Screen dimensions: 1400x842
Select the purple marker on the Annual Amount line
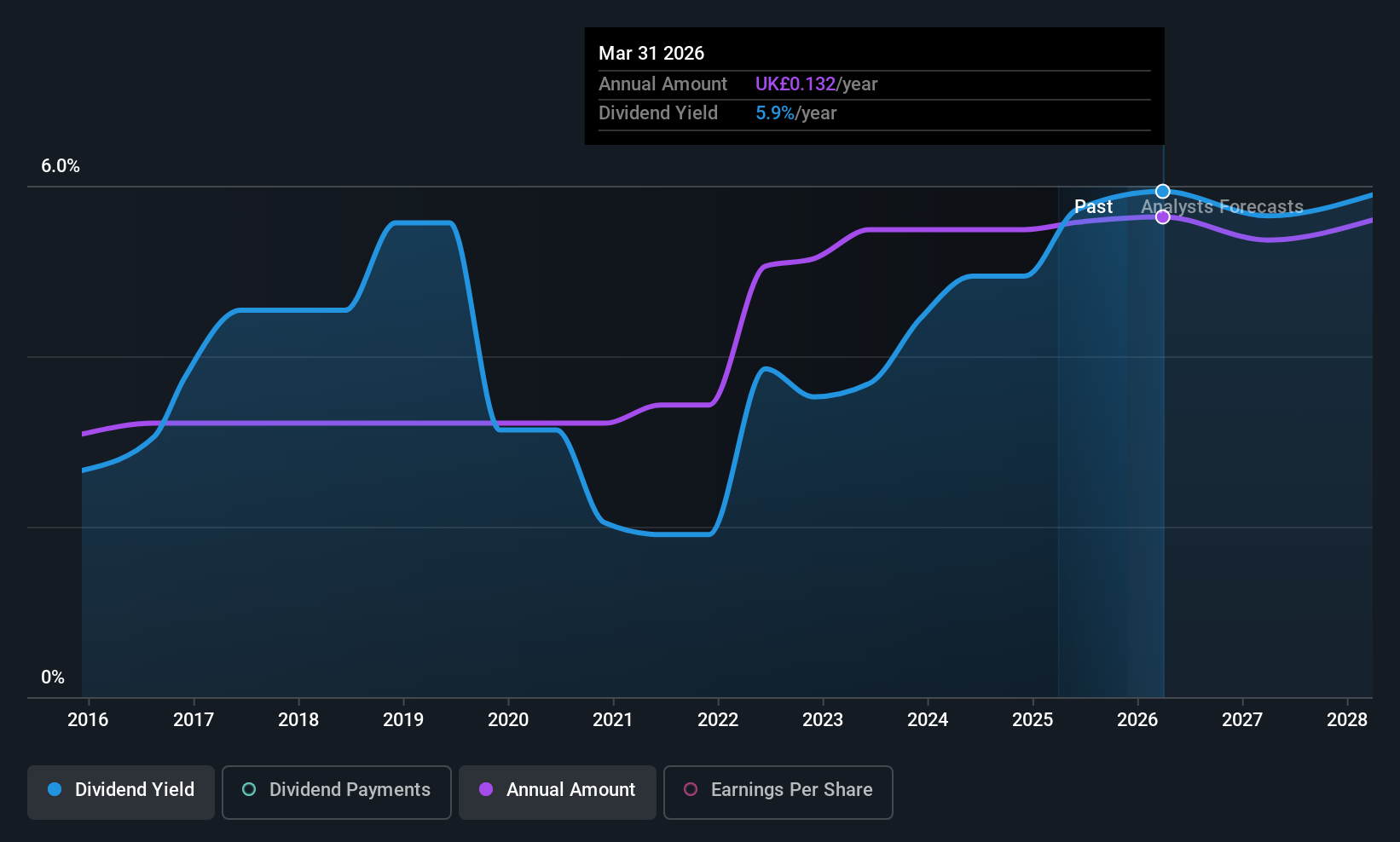click(1162, 216)
